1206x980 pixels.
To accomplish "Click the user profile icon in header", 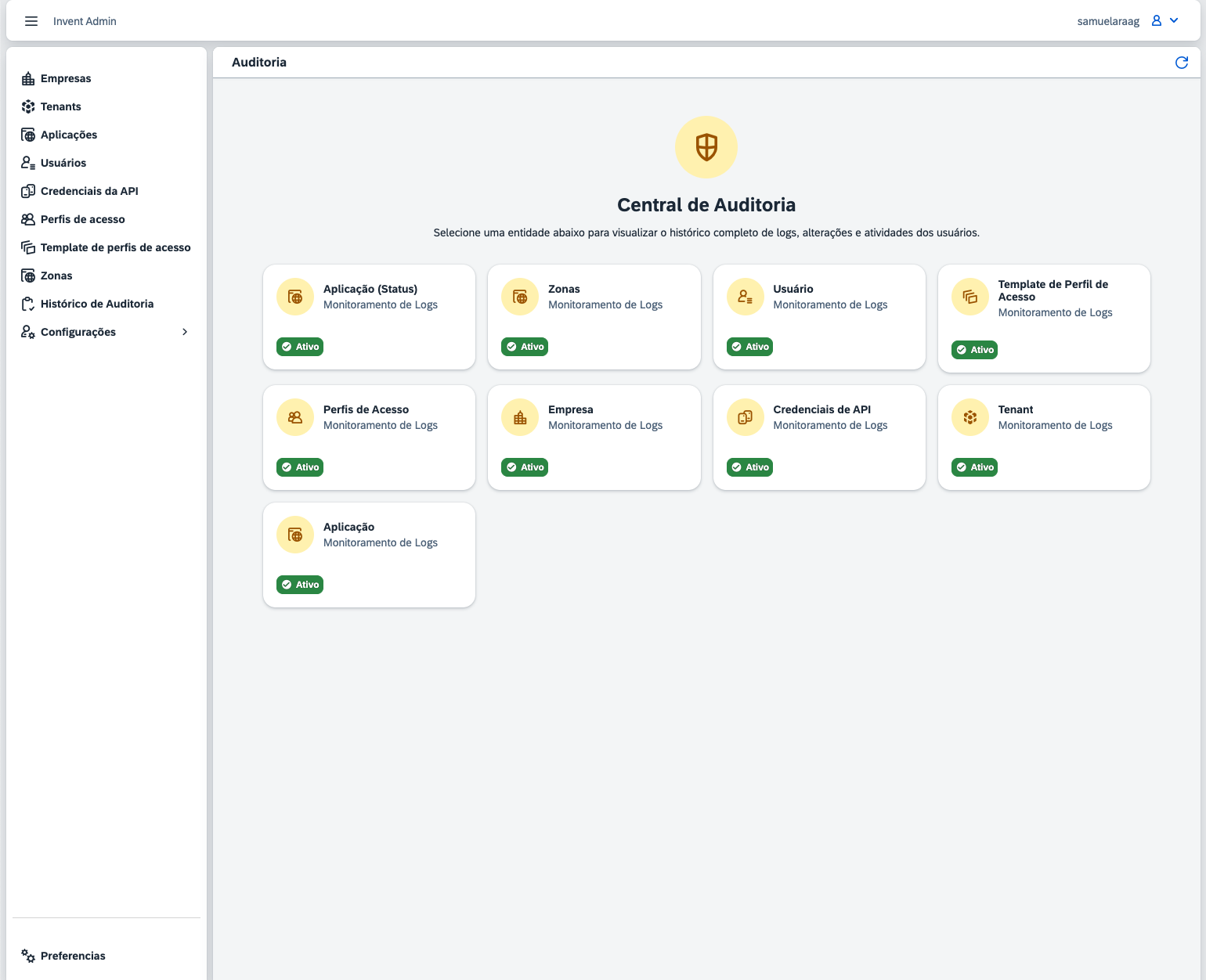I will (1157, 21).
